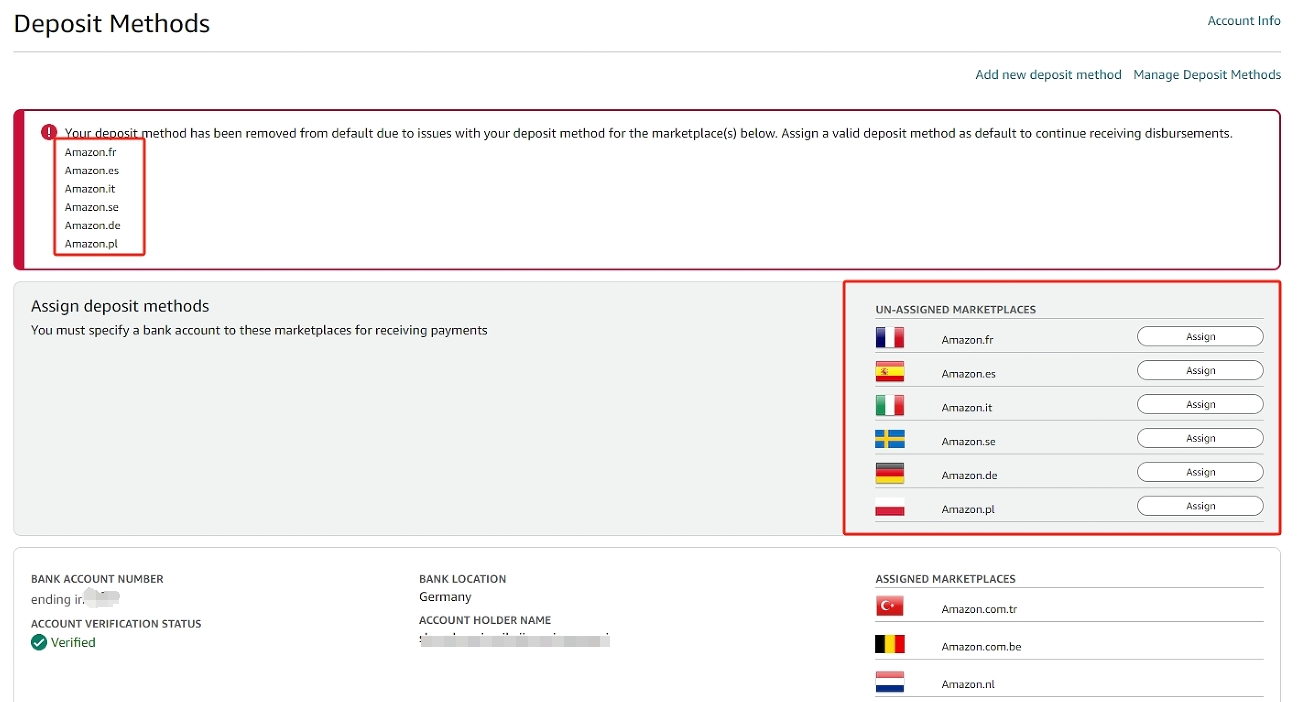Image resolution: width=1309 pixels, height=702 pixels.
Task: Click the BANK ACCOUNT NUMBER label
Action: pos(97,579)
